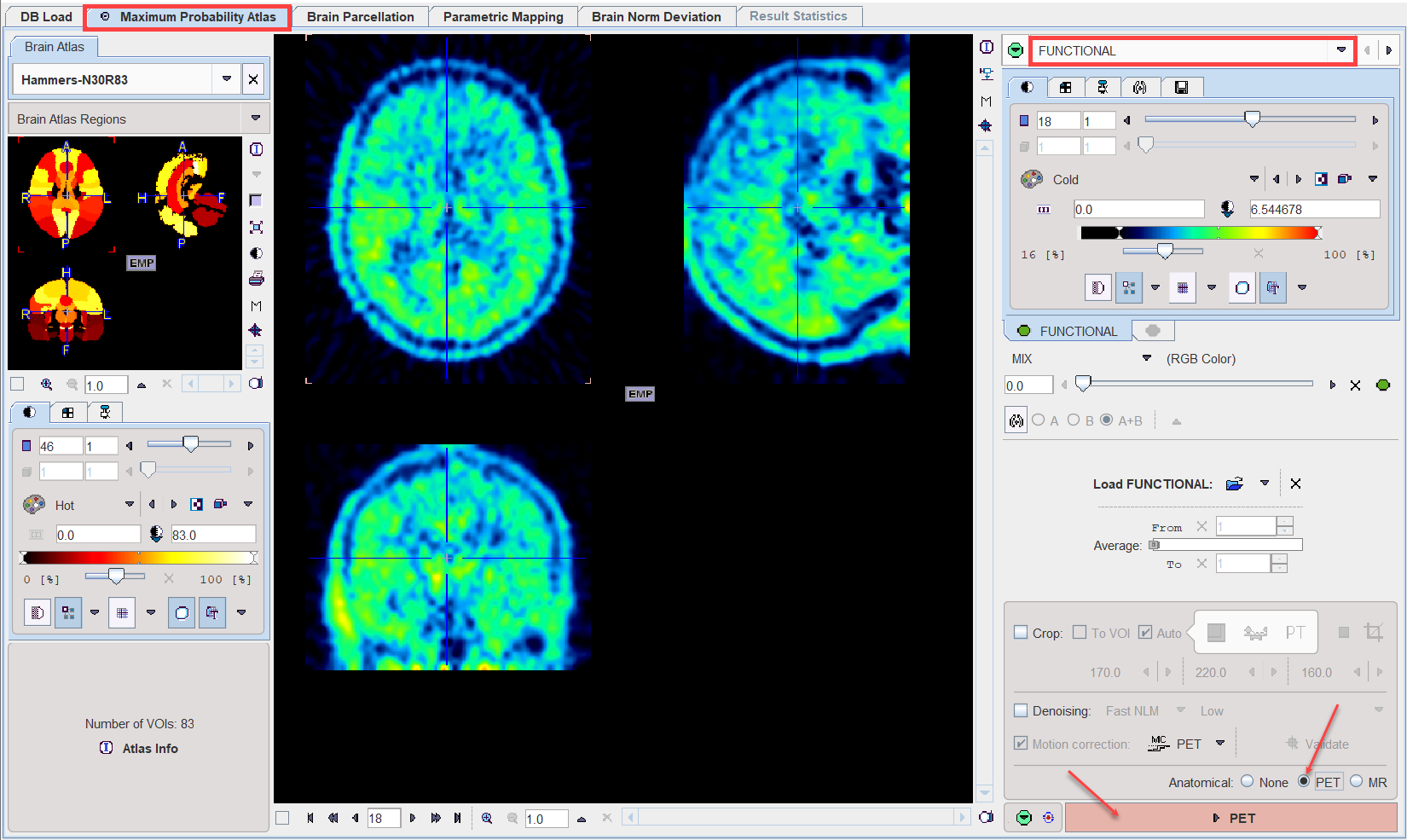The height and width of the screenshot is (840, 1407).
Task: Select the Maximum Probability Atlas tab
Action: click(188, 16)
